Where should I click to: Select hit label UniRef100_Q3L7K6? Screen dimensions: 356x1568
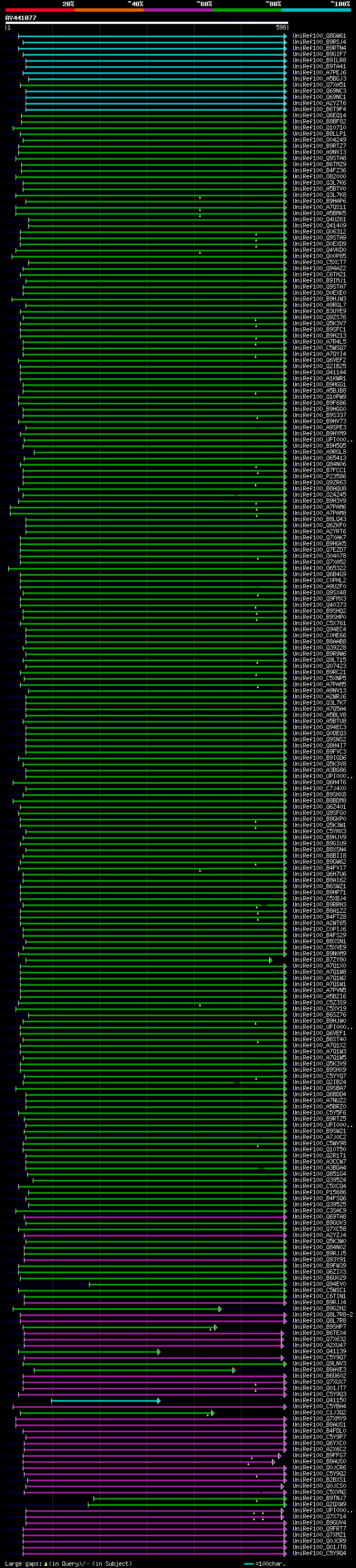(319, 182)
